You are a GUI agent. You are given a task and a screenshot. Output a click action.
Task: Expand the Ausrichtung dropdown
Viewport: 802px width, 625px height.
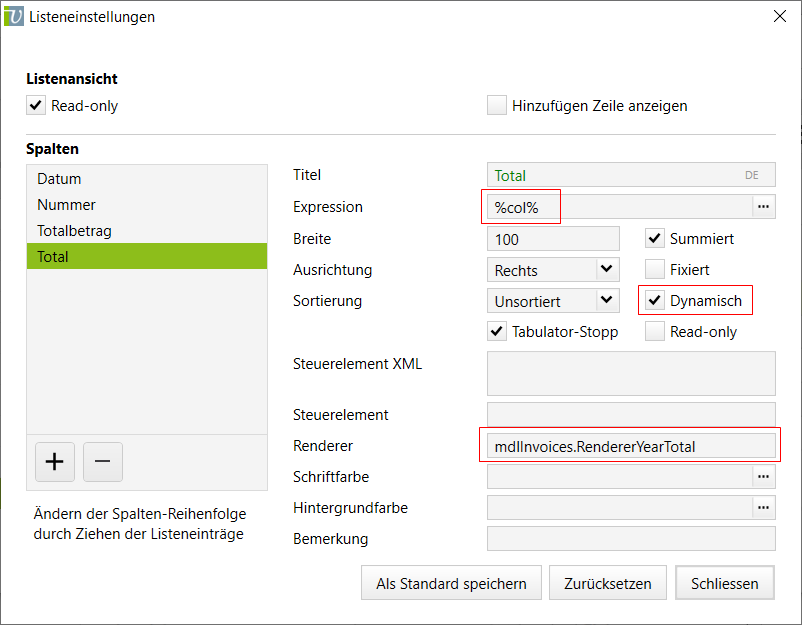[606, 269]
